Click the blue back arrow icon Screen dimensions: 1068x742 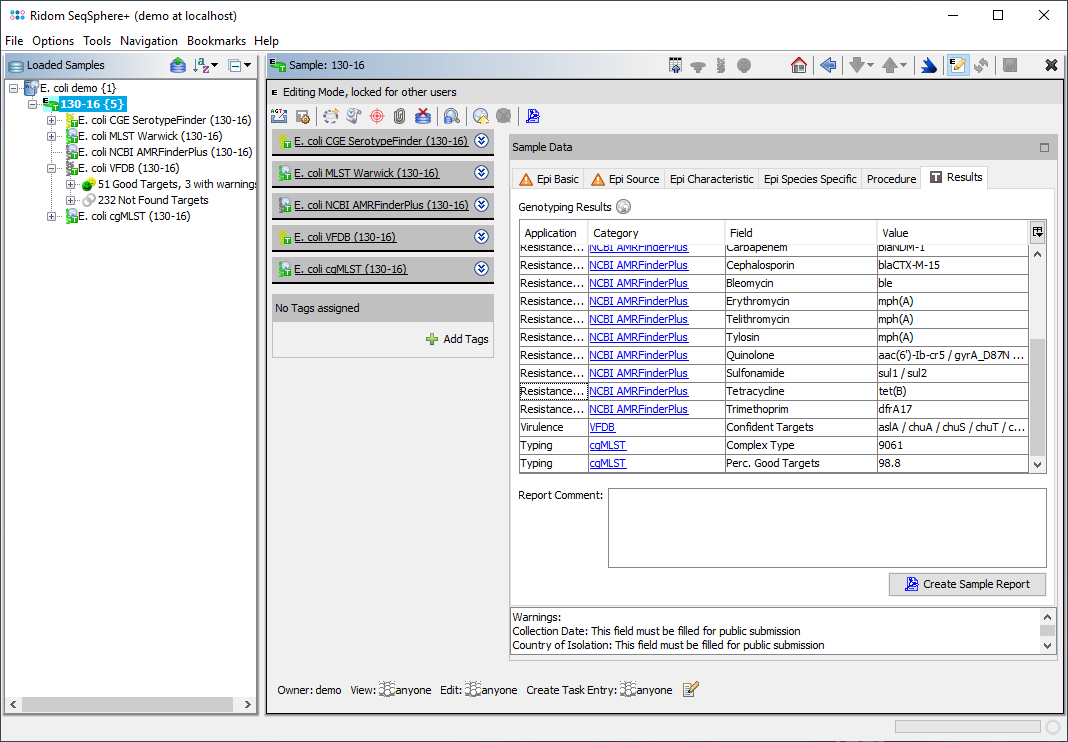click(828, 65)
